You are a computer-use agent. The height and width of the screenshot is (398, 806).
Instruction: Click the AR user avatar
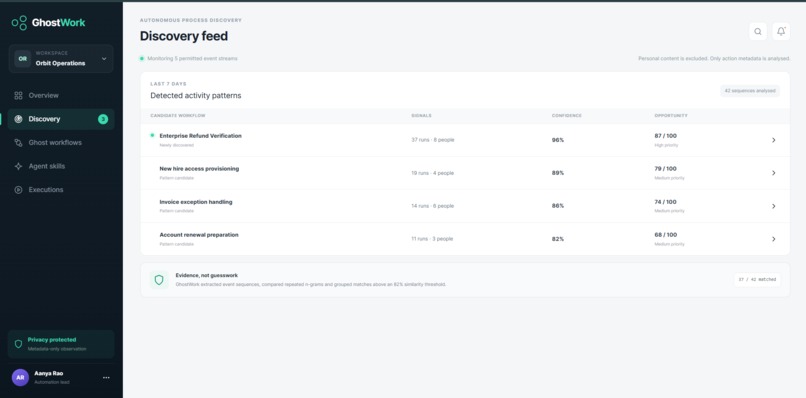click(20, 377)
